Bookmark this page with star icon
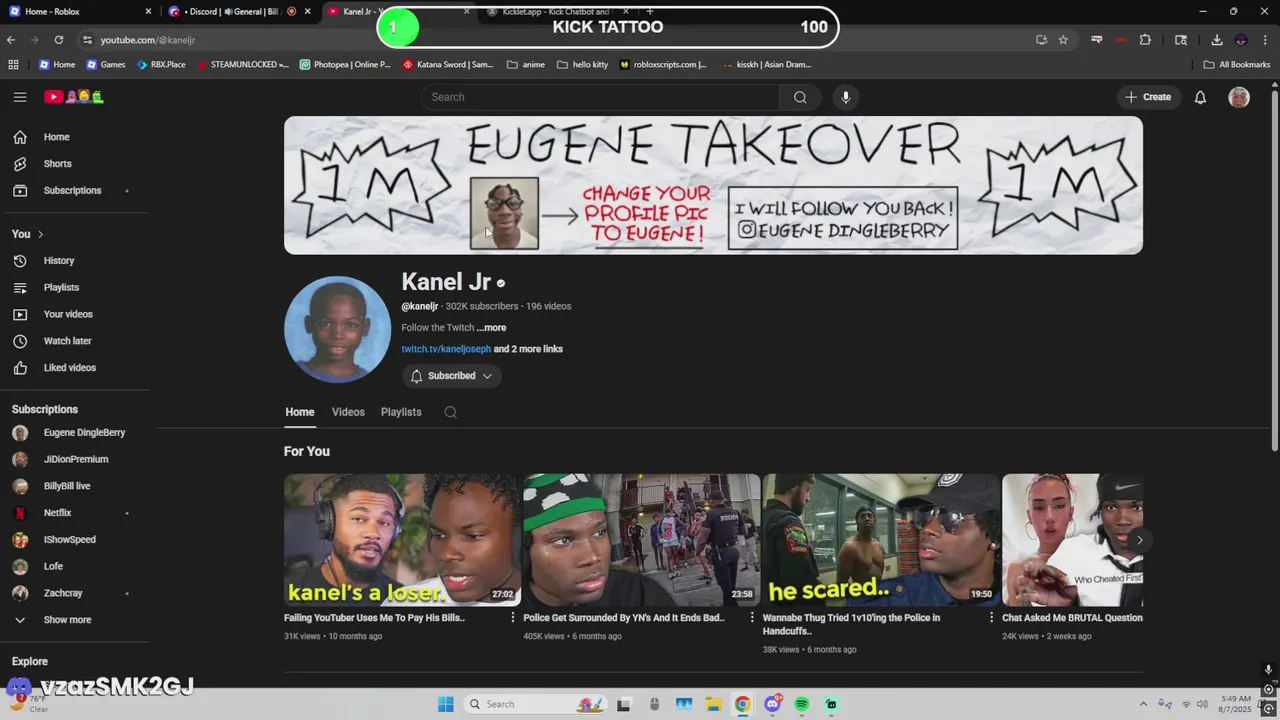This screenshot has height=720, width=1280. click(1063, 40)
